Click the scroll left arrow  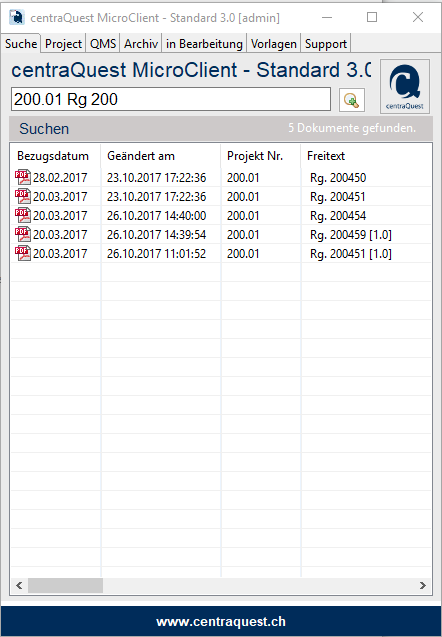pos(19,585)
